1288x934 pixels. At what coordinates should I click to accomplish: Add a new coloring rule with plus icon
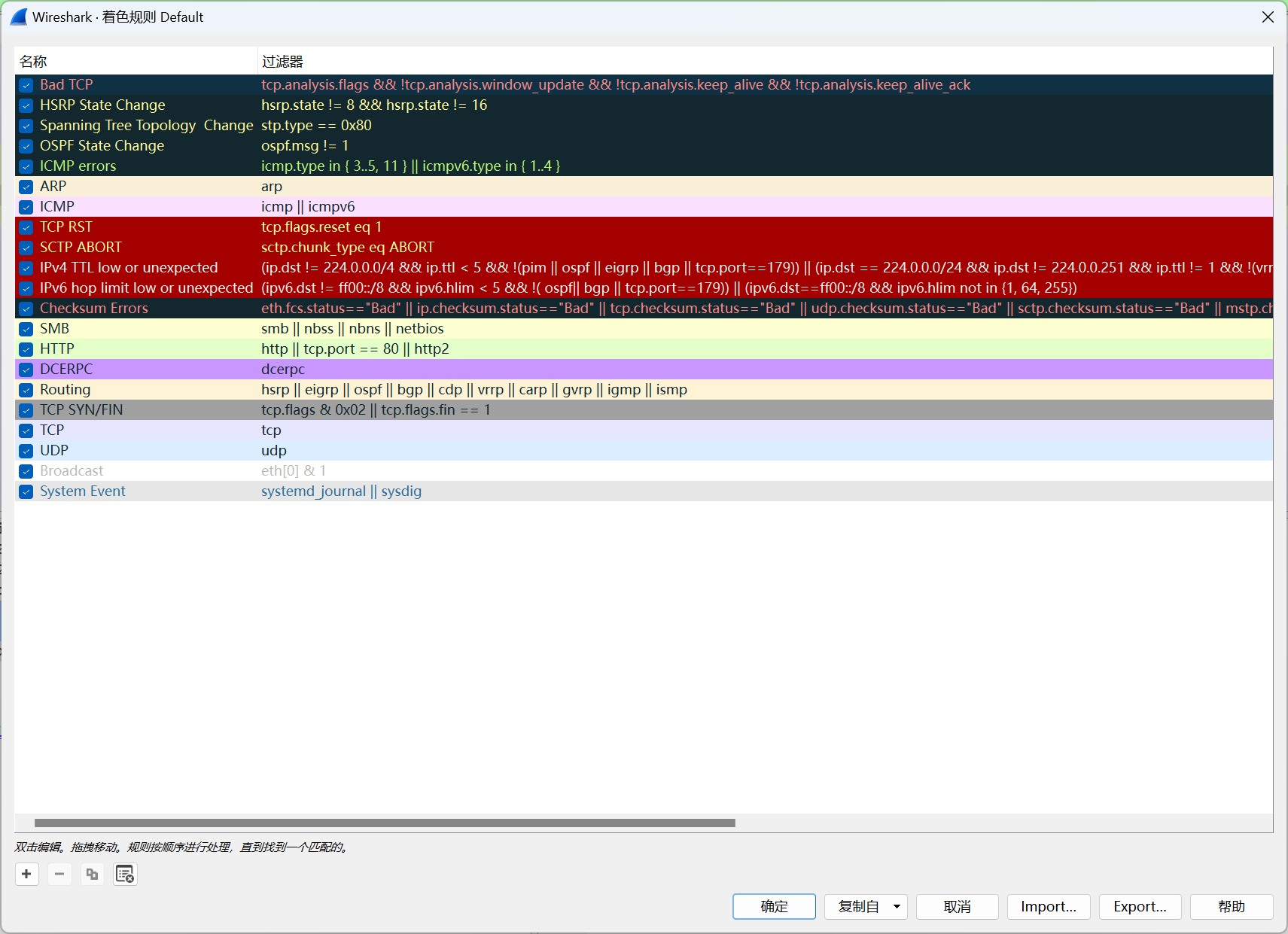[26, 874]
